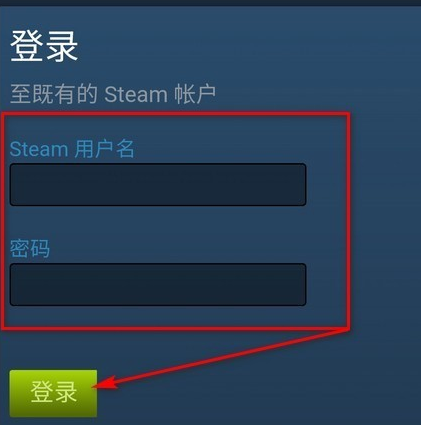The width and height of the screenshot is (421, 425).
Task: Click the '密码' label text
Action: click(30, 248)
